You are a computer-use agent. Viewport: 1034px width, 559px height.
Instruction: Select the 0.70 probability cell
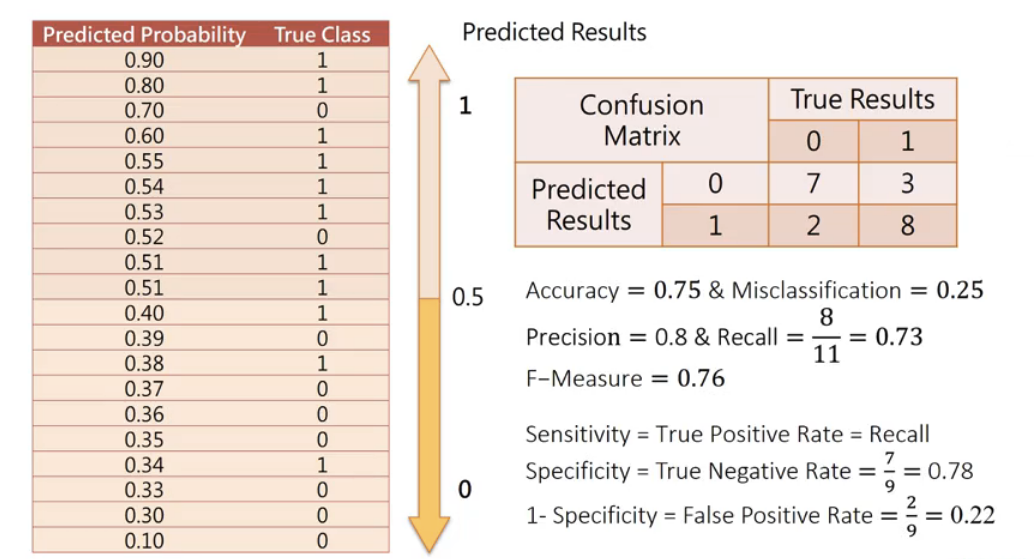145,111
